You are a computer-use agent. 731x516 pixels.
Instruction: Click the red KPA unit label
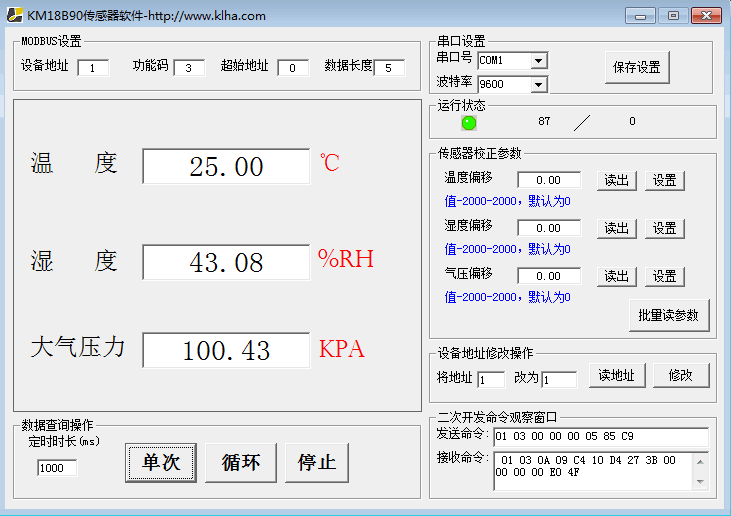(341, 349)
